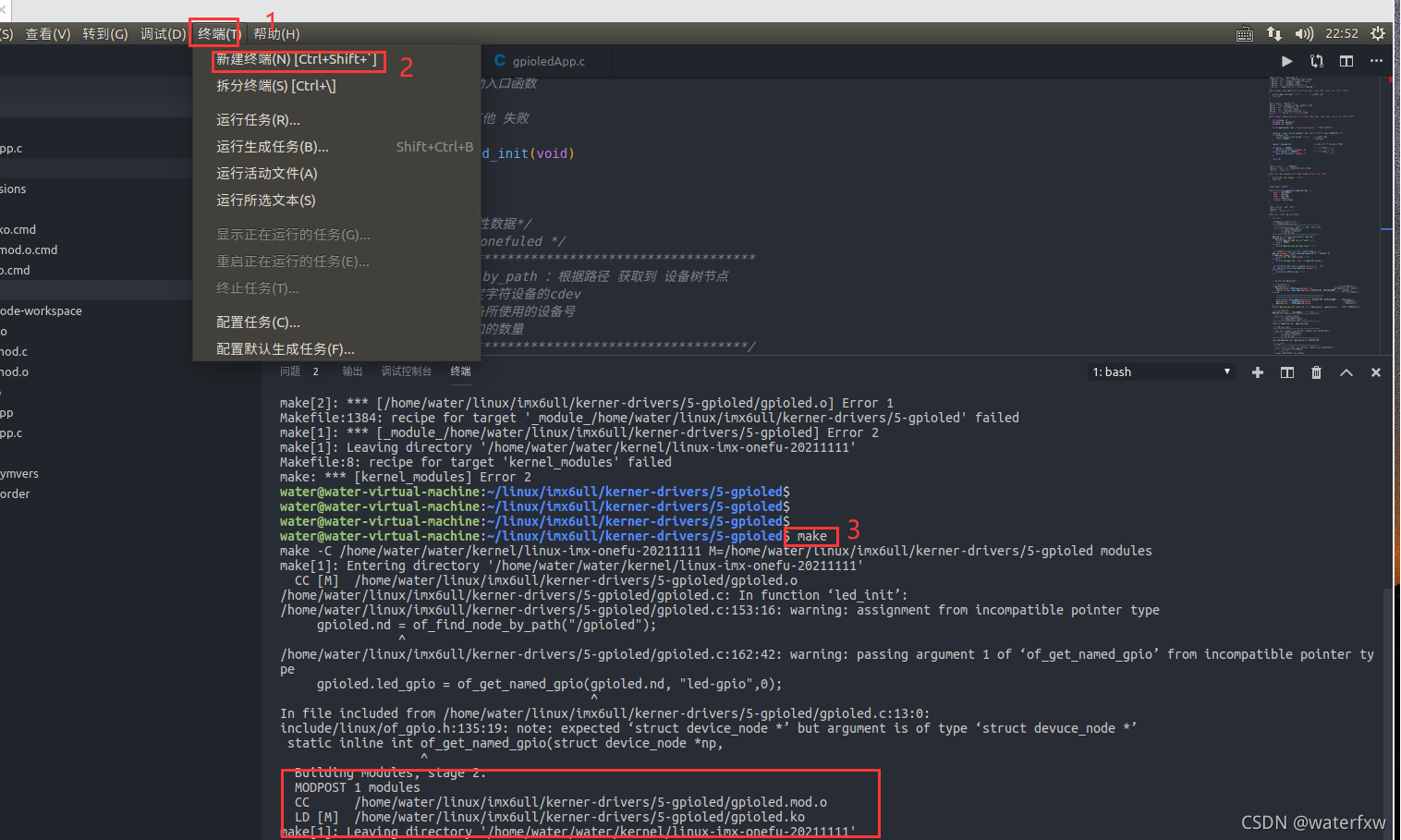Split the terminal using the panel split icon
The height and width of the screenshot is (840, 1401).
pyautogui.click(x=1287, y=372)
